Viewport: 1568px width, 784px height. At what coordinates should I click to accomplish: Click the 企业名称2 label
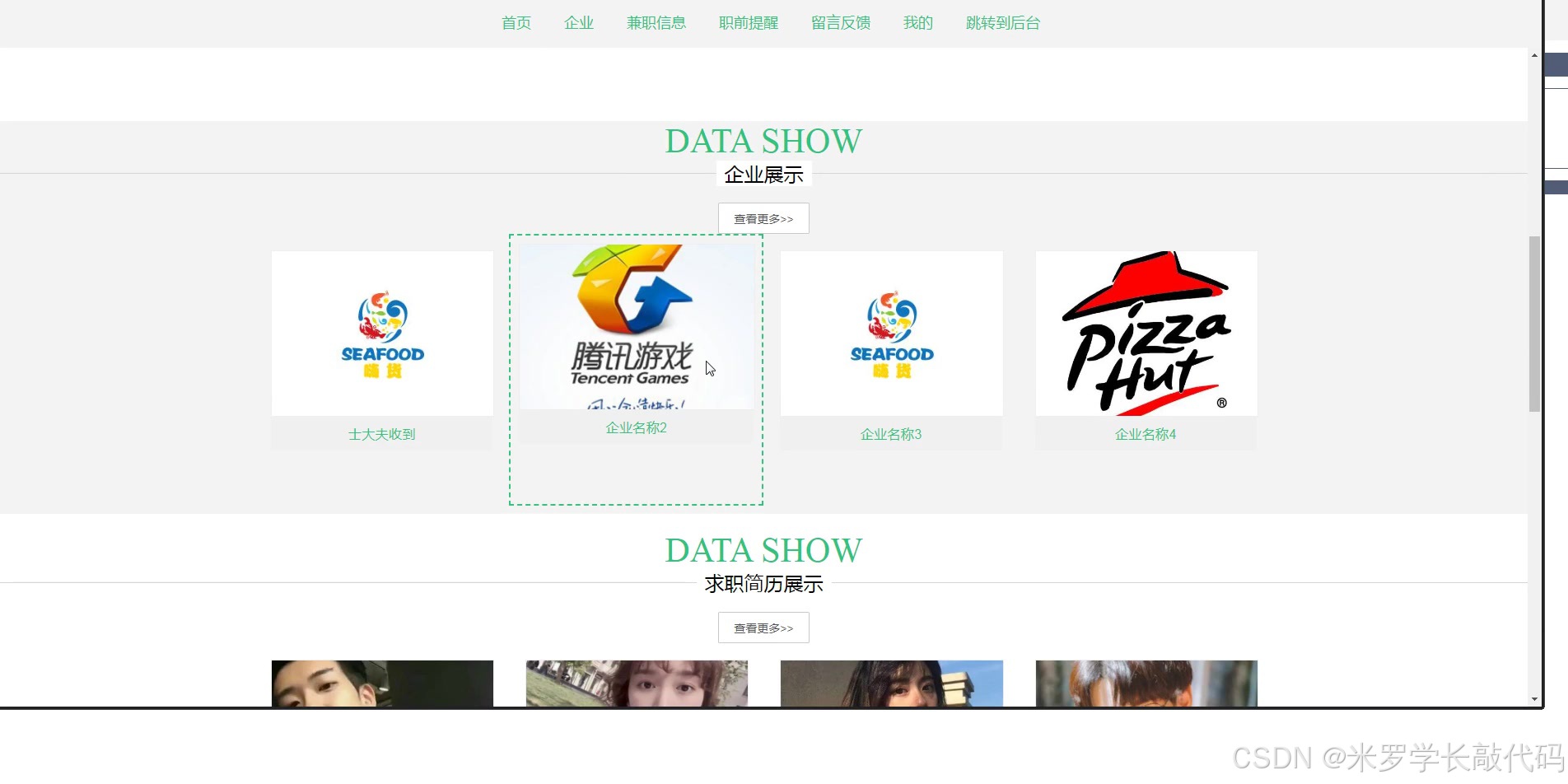[637, 427]
